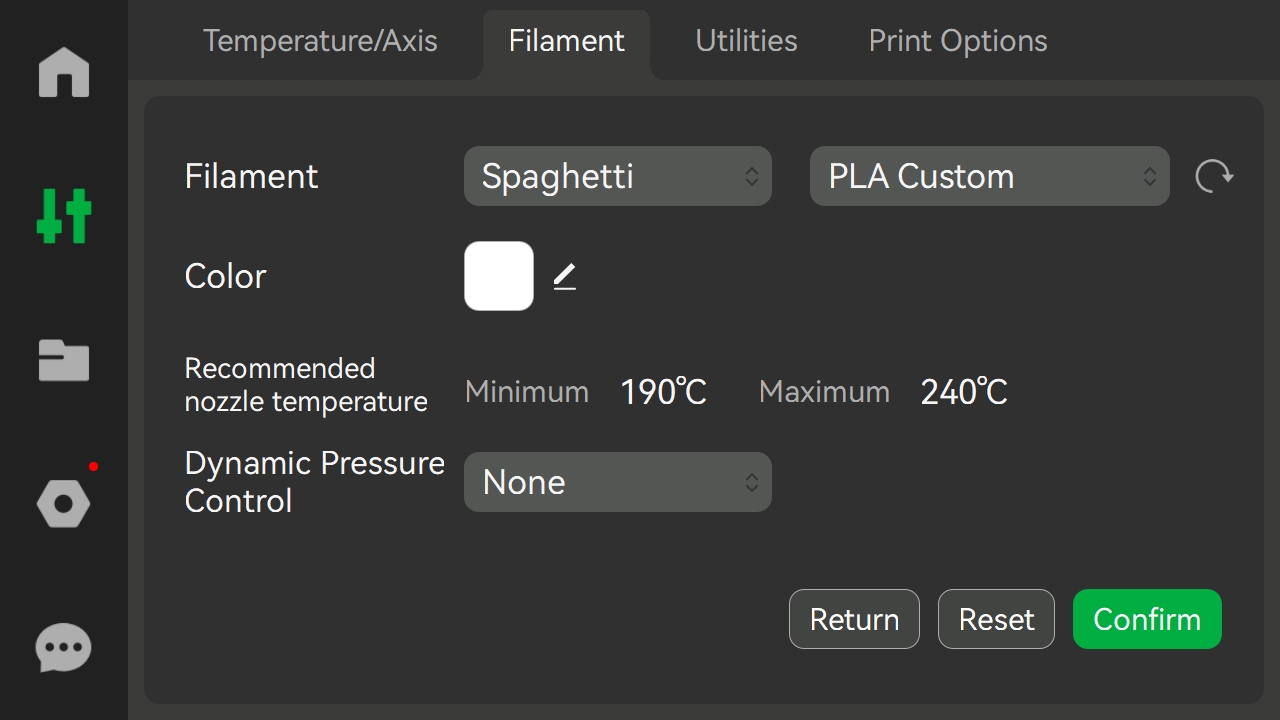Click the pencil edit color icon

coord(565,277)
